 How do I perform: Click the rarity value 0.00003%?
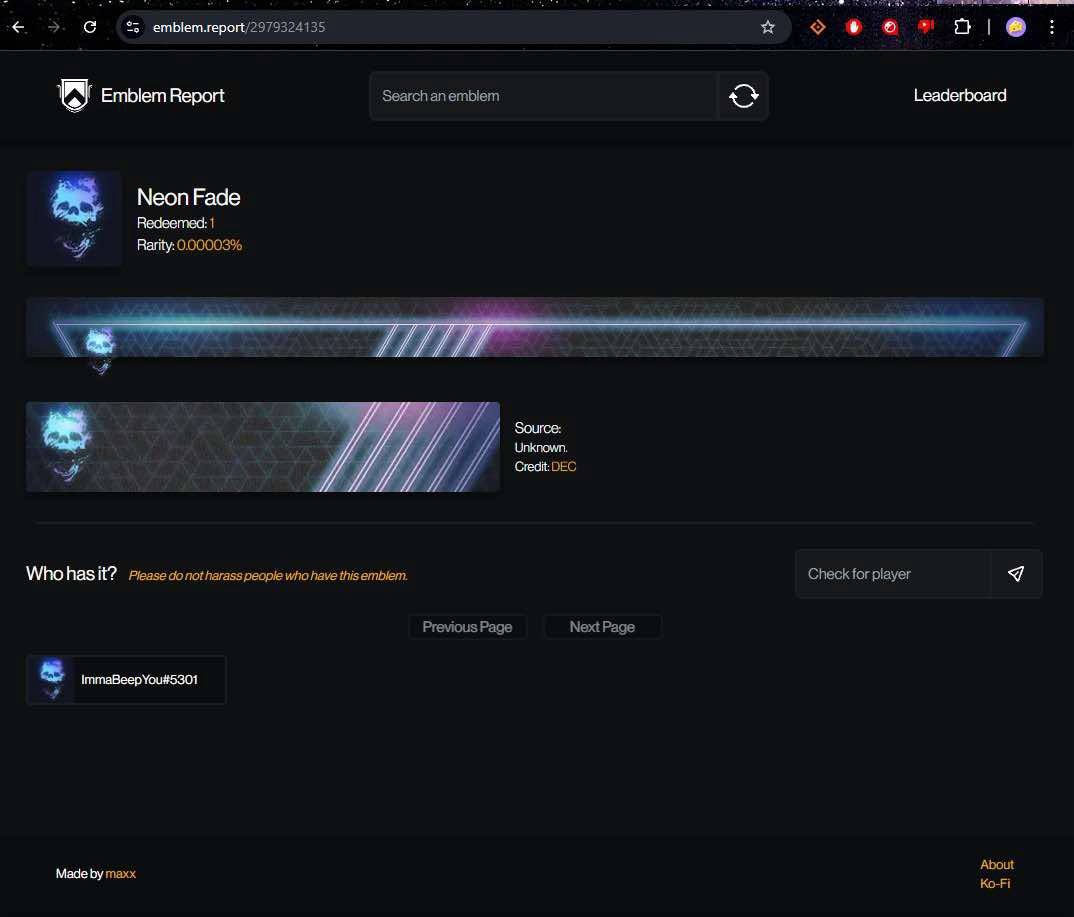coord(210,245)
